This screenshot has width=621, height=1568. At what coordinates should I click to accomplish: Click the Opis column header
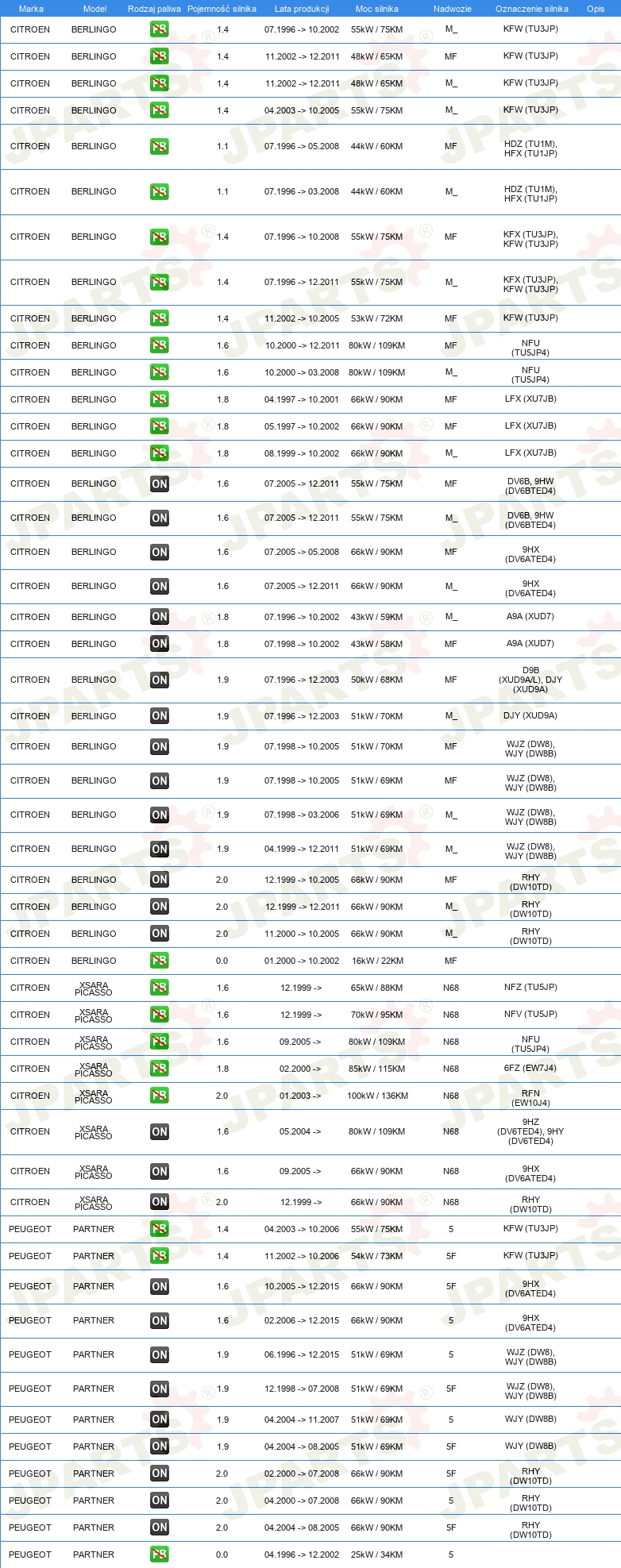click(x=596, y=9)
